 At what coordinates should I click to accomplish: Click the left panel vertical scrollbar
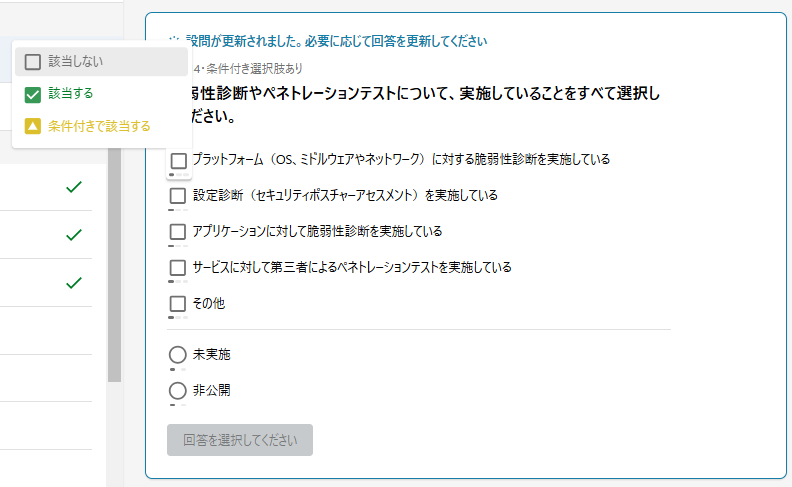(x=115, y=265)
